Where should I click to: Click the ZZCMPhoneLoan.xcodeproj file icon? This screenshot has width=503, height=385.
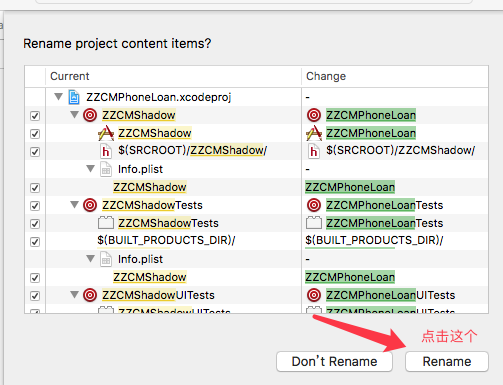coord(74,97)
